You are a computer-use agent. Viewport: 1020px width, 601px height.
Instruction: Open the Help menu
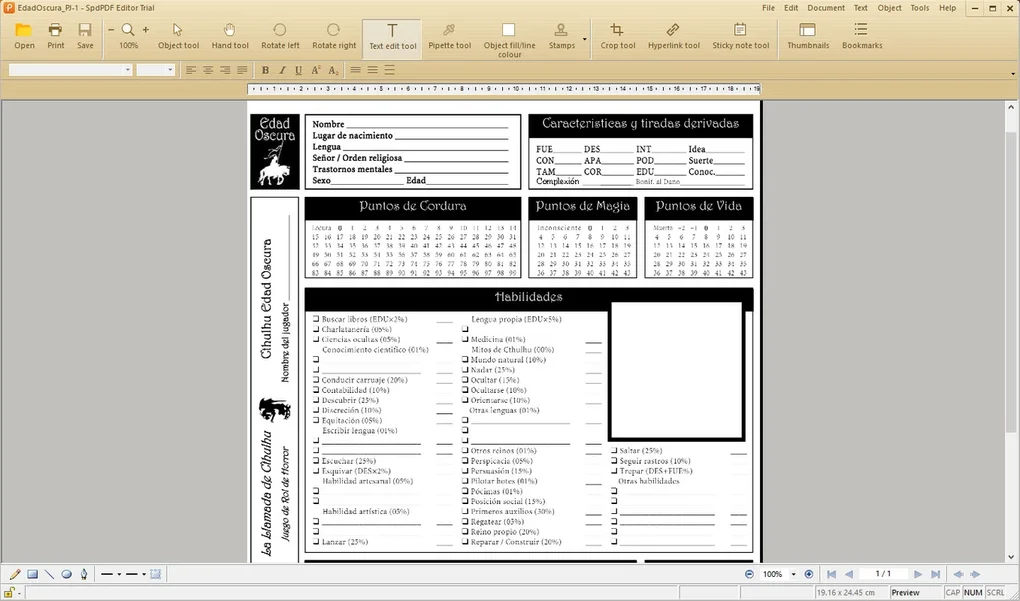click(x=948, y=8)
